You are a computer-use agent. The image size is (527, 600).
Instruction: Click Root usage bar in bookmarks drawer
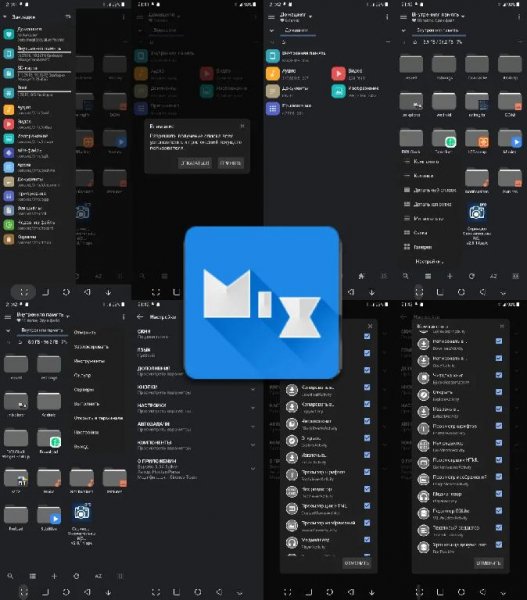coord(44,91)
